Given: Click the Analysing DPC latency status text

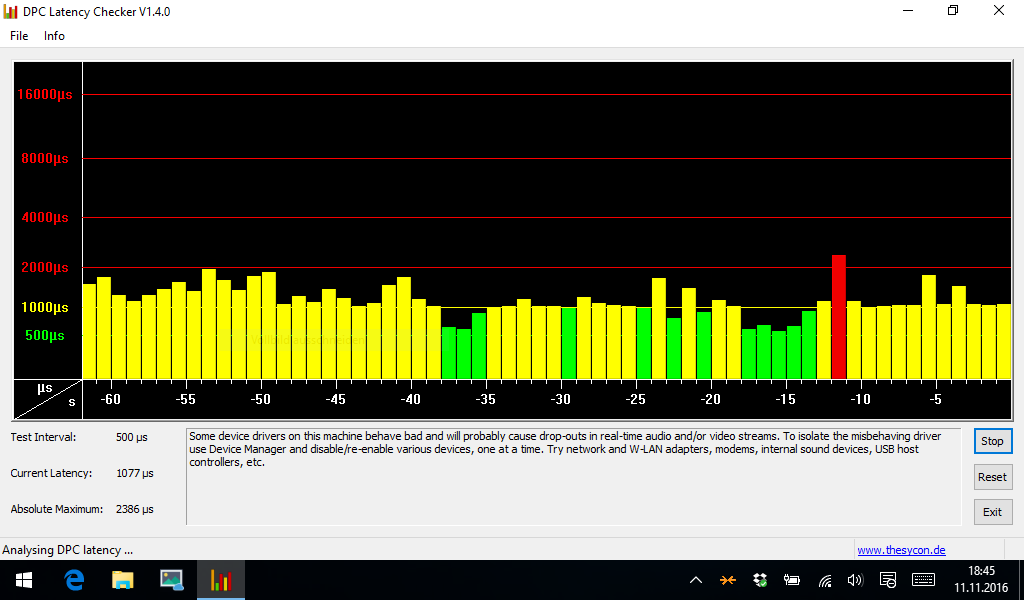Looking at the screenshot, I should click(68, 550).
